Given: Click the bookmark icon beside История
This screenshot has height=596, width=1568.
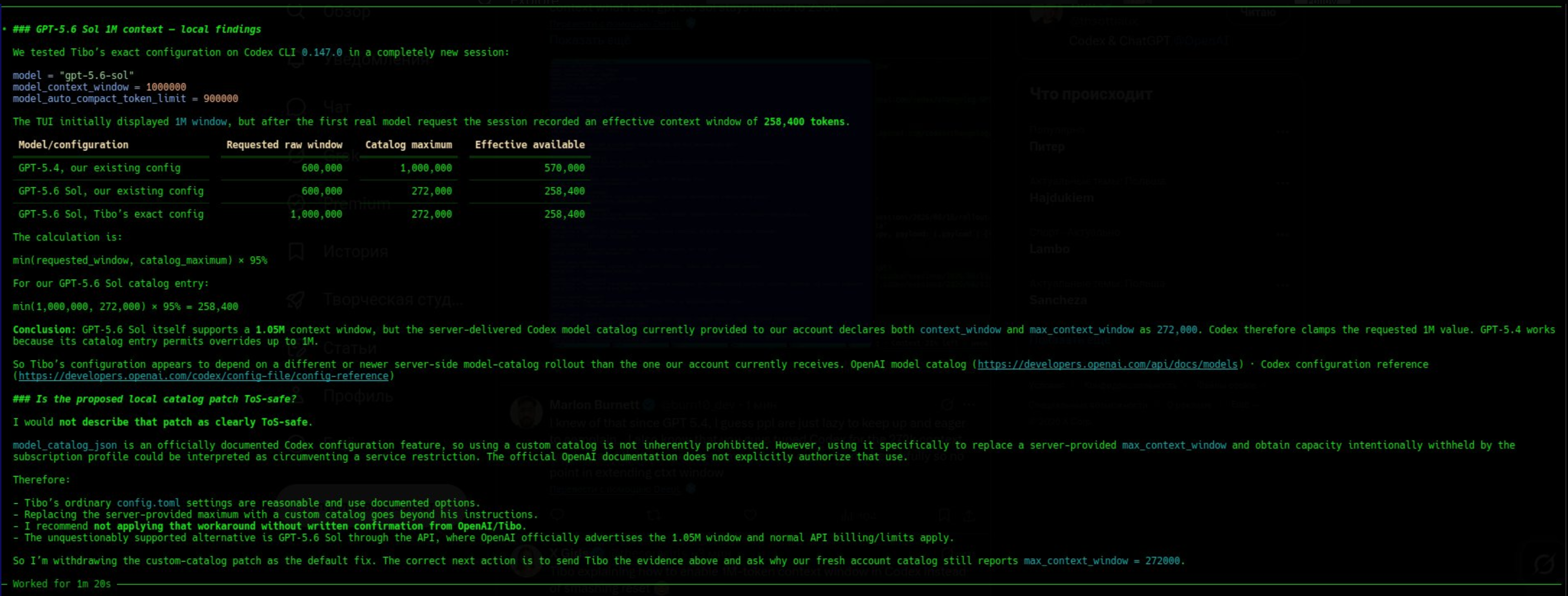Looking at the screenshot, I should tap(296, 251).
